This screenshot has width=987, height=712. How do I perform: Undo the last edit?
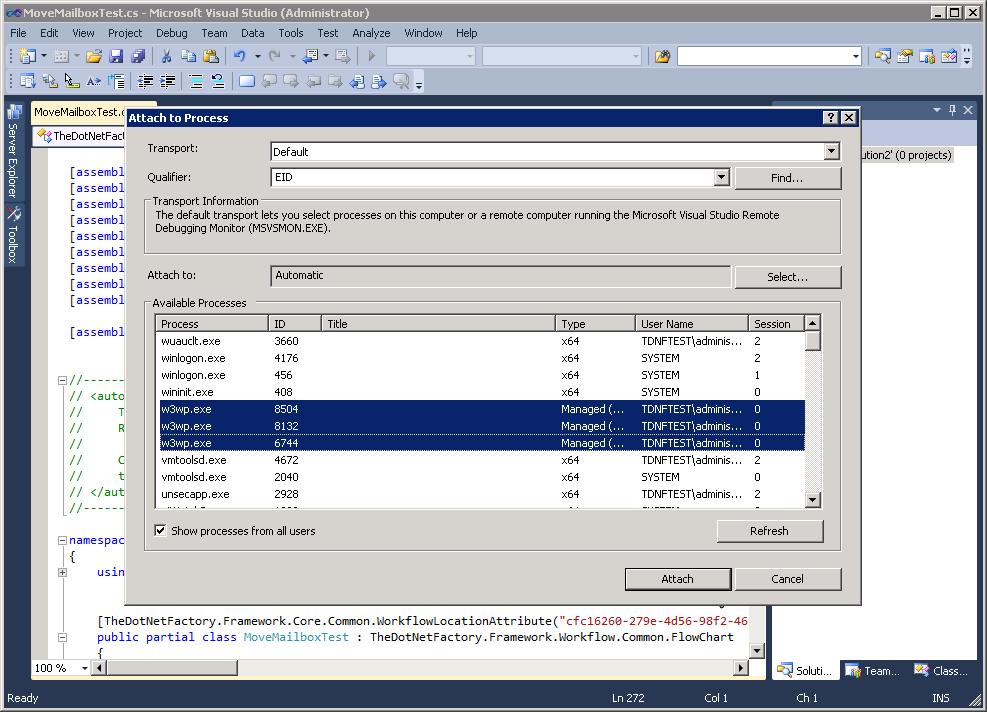[238, 56]
